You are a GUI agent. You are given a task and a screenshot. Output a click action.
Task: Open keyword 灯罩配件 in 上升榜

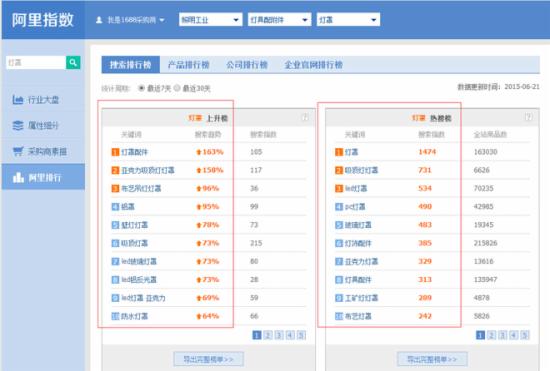[x=134, y=152]
